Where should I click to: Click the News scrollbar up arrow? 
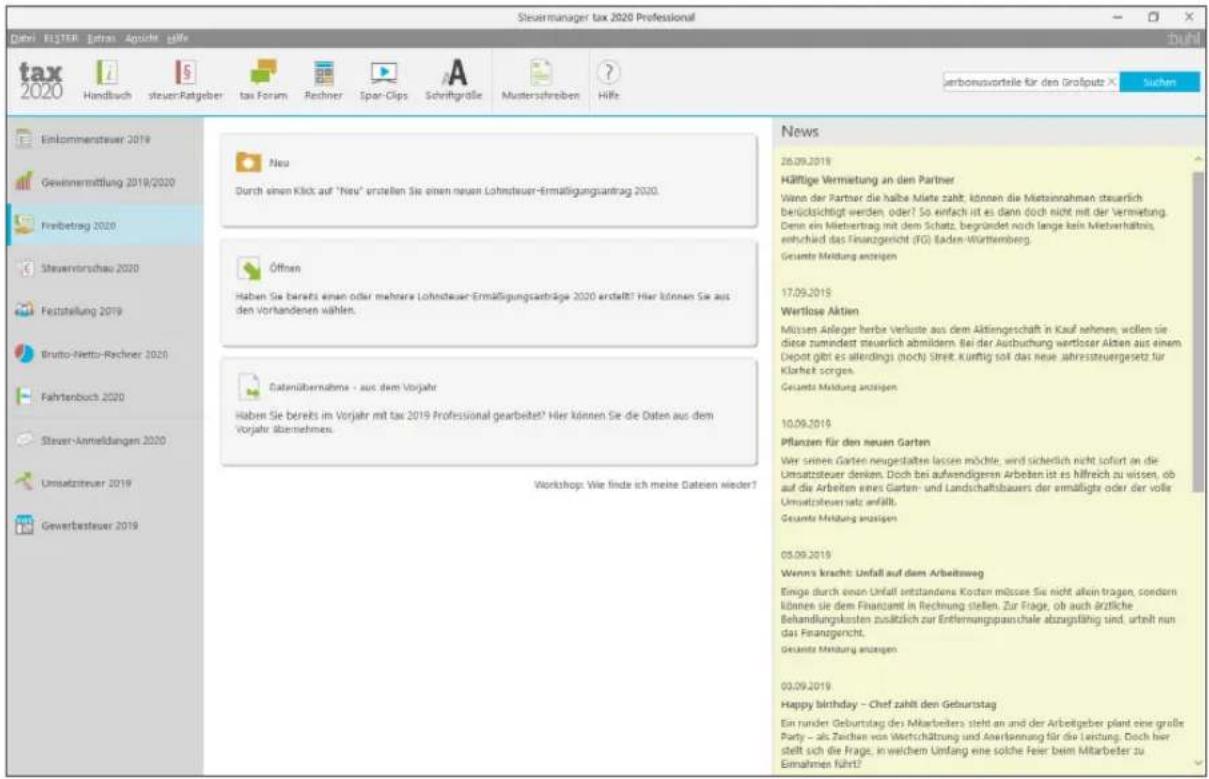1198,158
